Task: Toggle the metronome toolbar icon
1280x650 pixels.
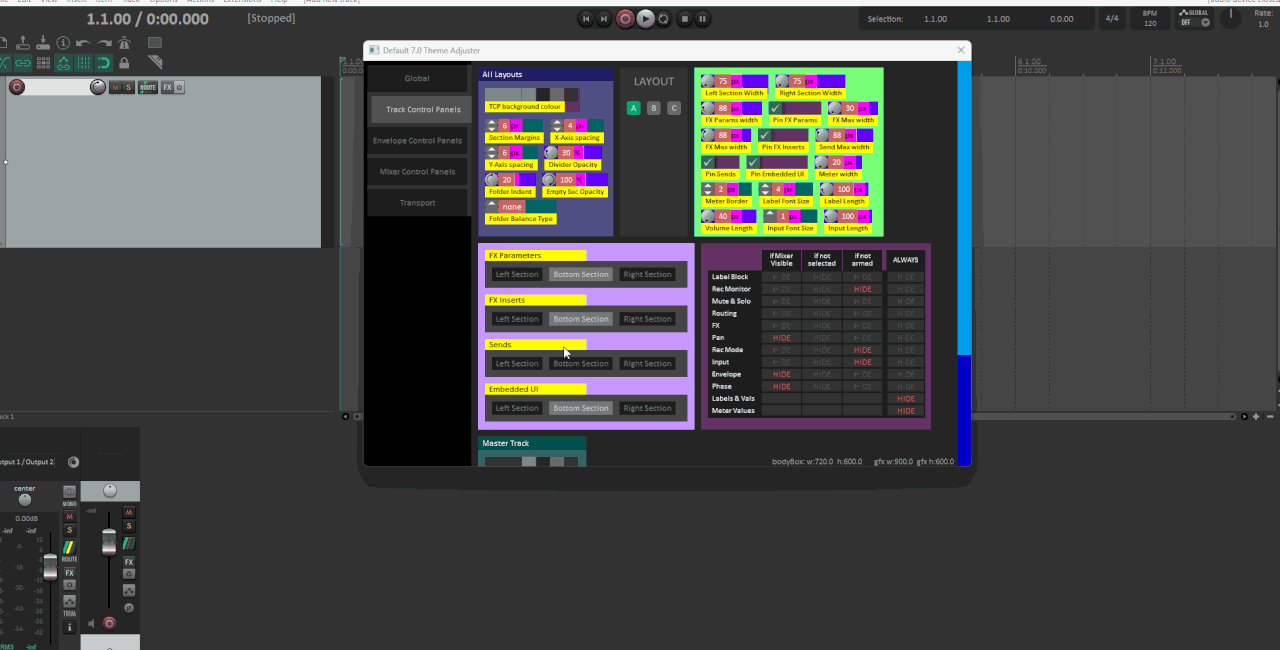Action: [124, 42]
